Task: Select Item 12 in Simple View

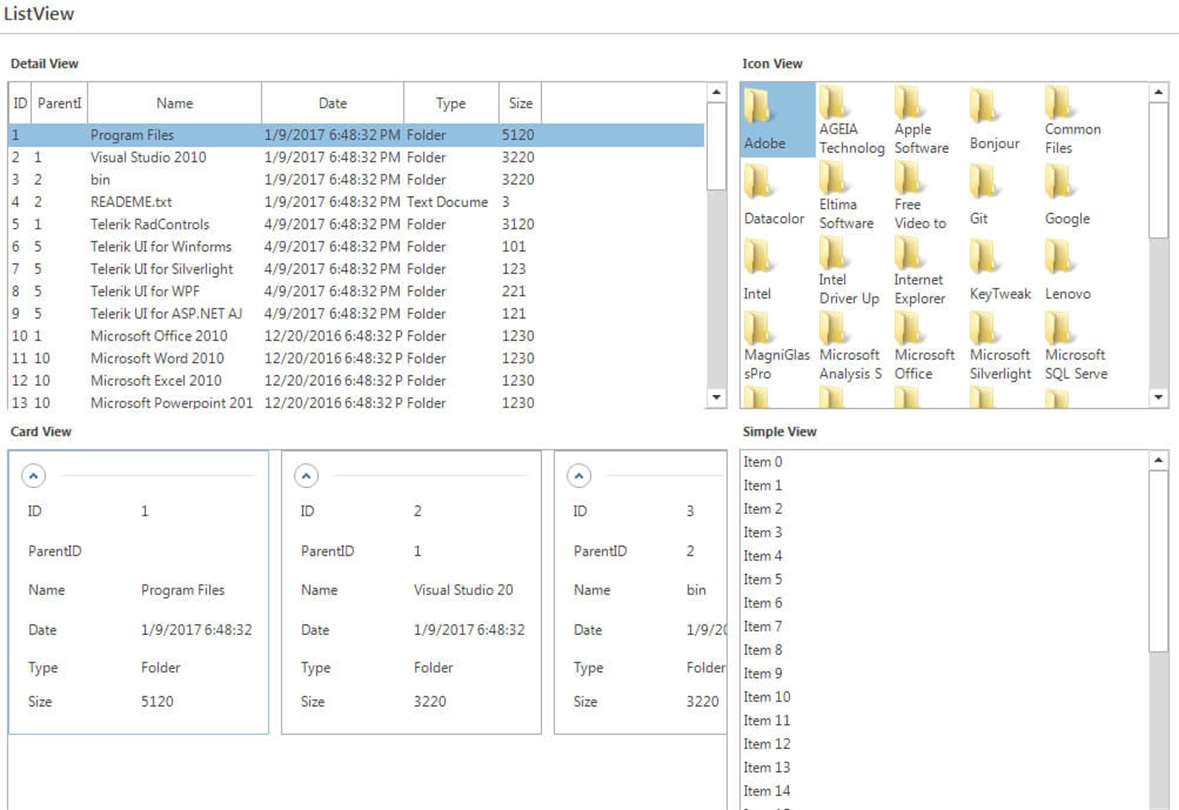Action: (944, 744)
